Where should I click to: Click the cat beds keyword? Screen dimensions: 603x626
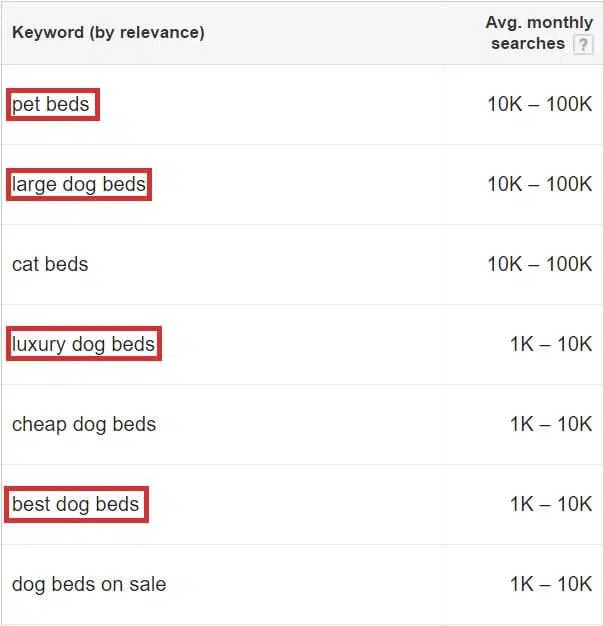tap(50, 264)
